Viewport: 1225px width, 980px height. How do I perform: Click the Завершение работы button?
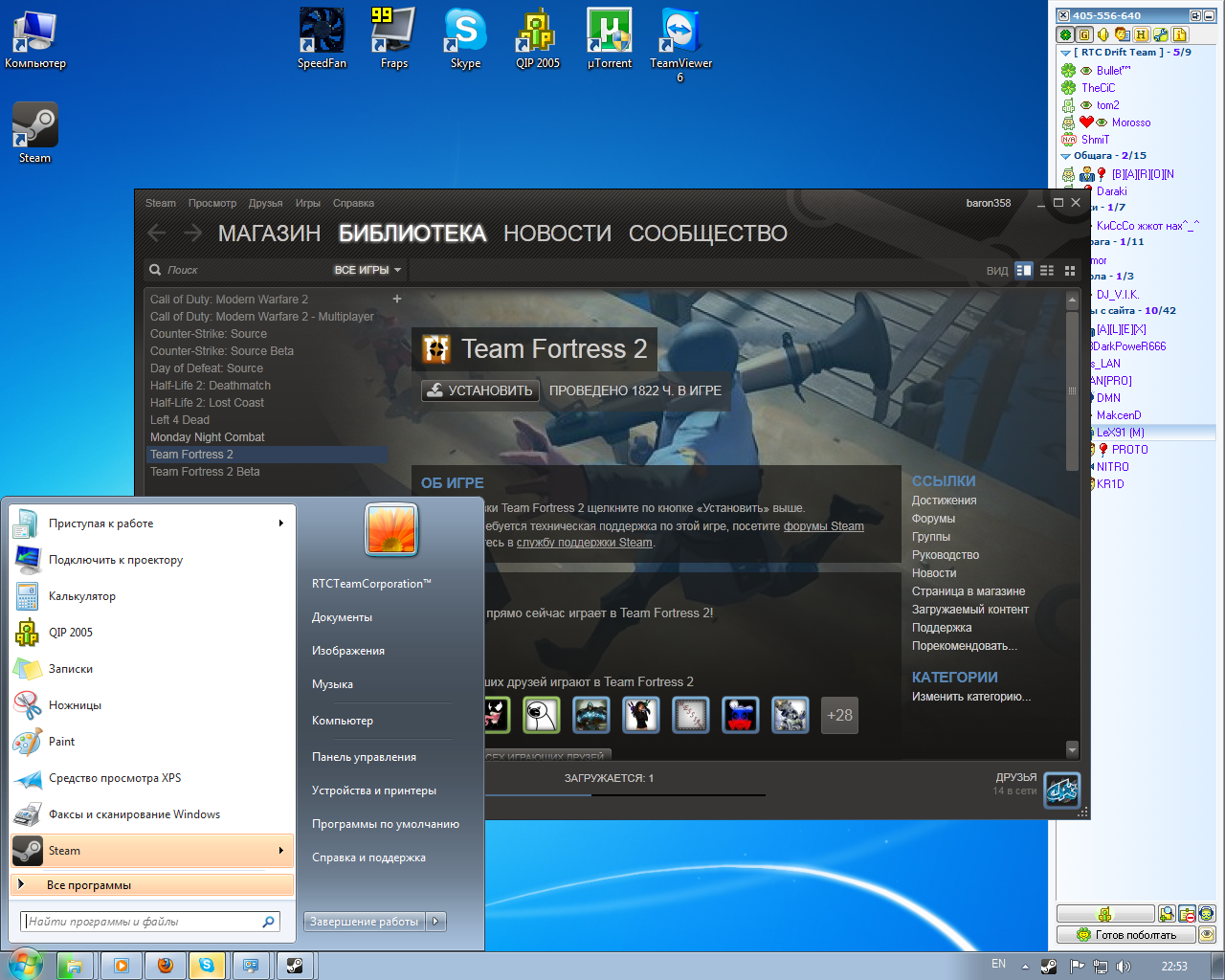pyautogui.click(x=365, y=922)
